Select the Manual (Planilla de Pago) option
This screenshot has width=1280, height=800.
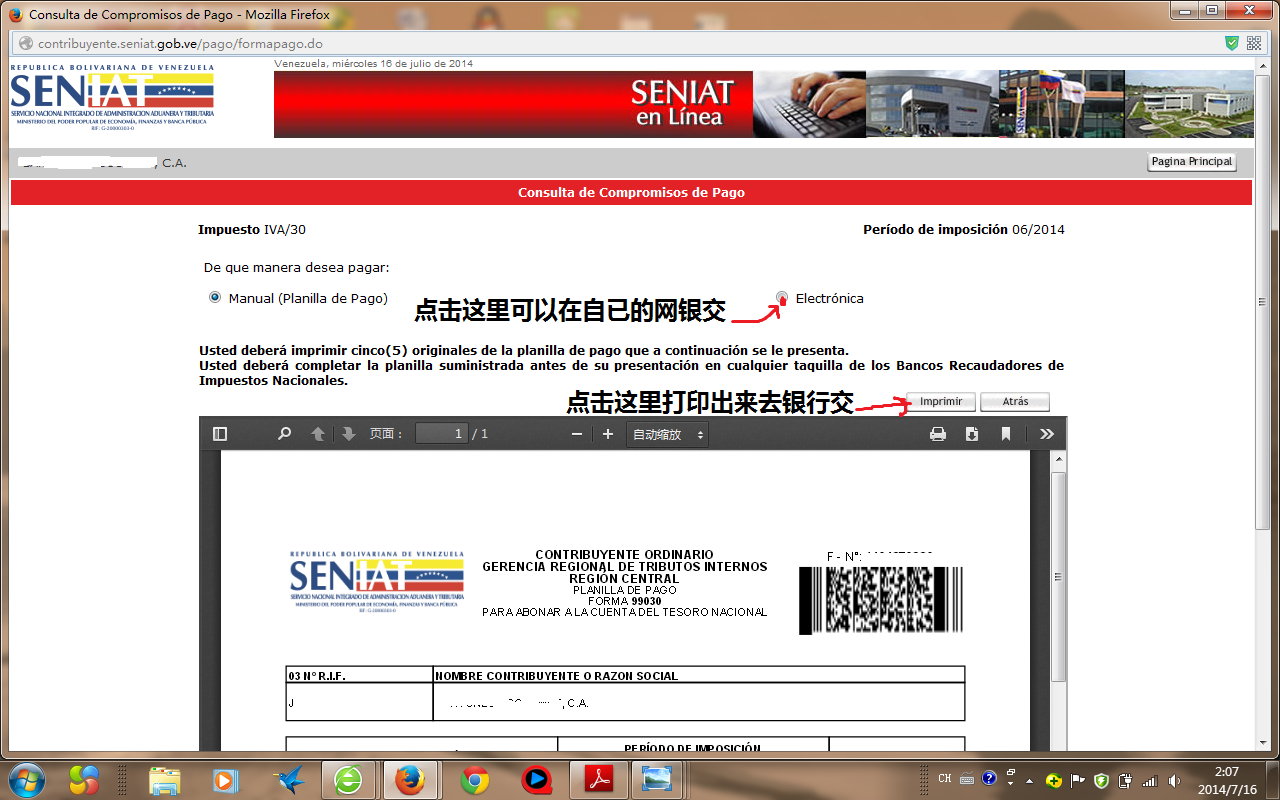tap(215, 298)
